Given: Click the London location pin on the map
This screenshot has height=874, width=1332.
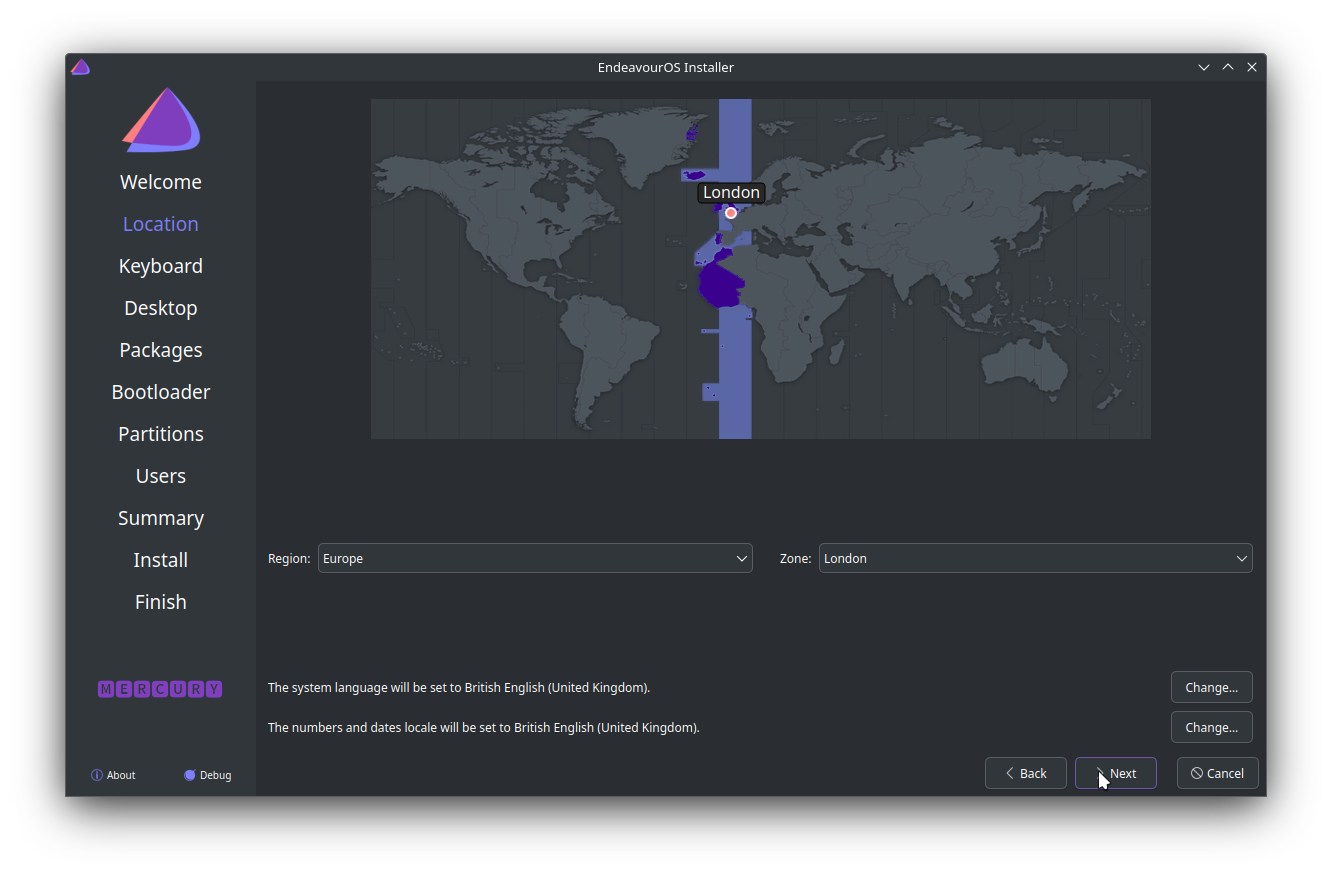Looking at the screenshot, I should click(x=731, y=213).
